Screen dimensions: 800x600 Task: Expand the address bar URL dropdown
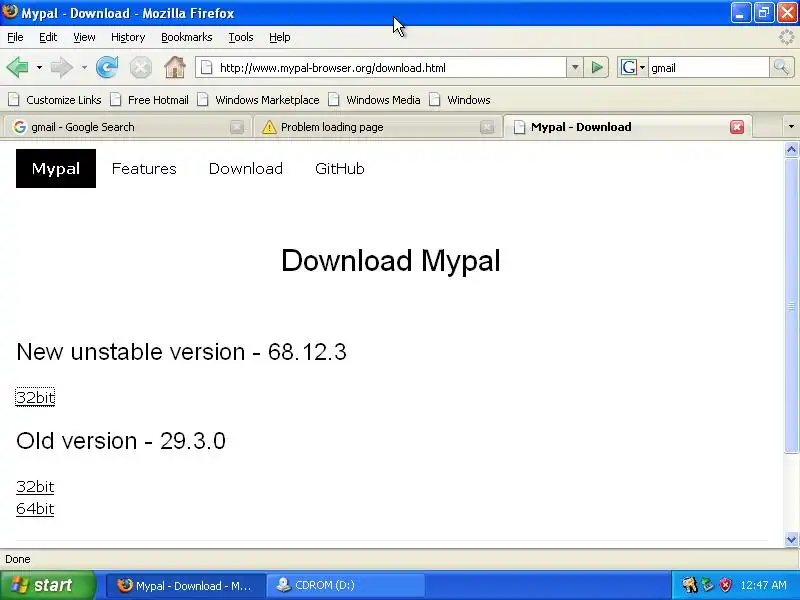(574, 67)
